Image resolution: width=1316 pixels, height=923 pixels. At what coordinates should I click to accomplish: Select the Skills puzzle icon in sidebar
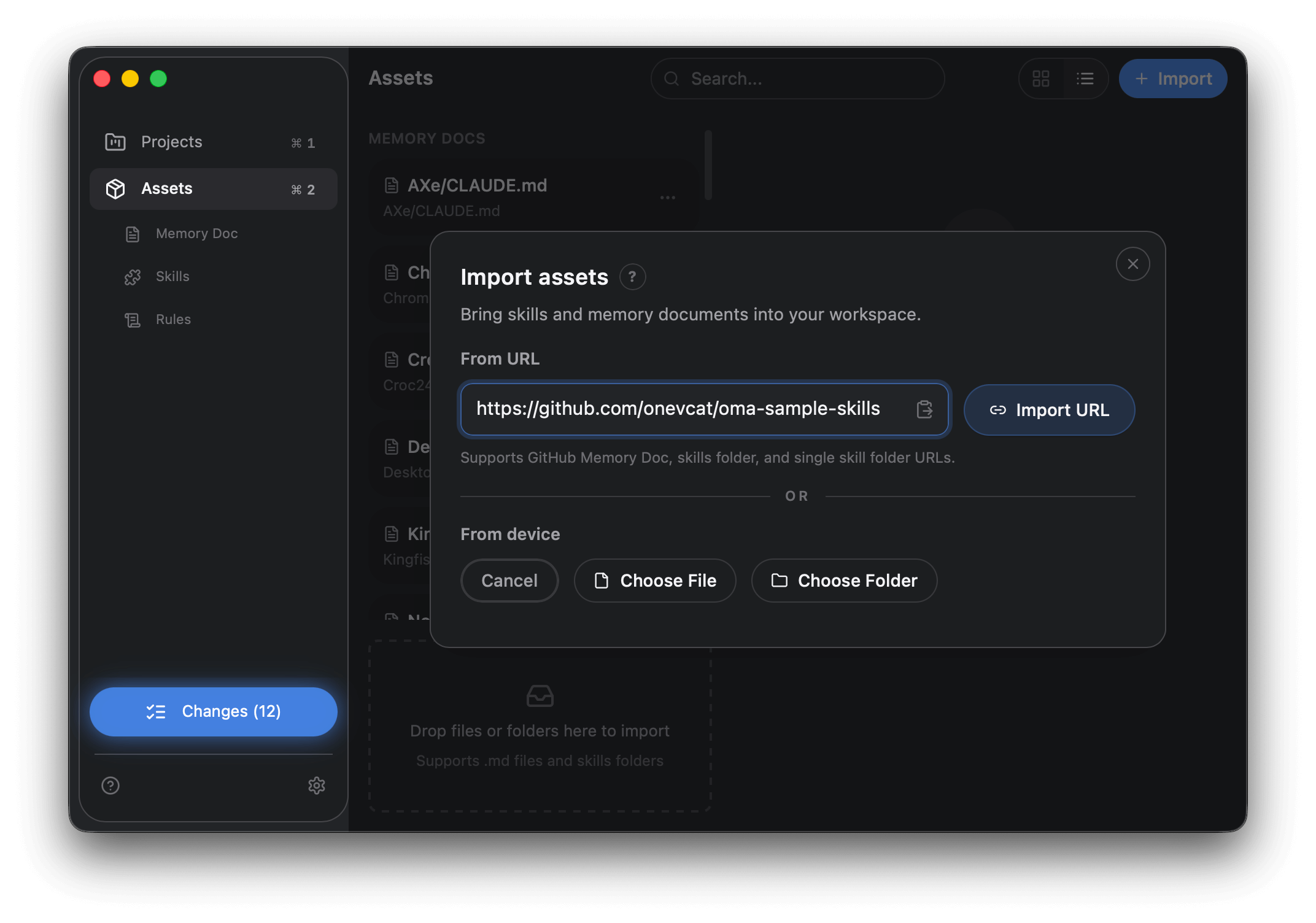[132, 277]
